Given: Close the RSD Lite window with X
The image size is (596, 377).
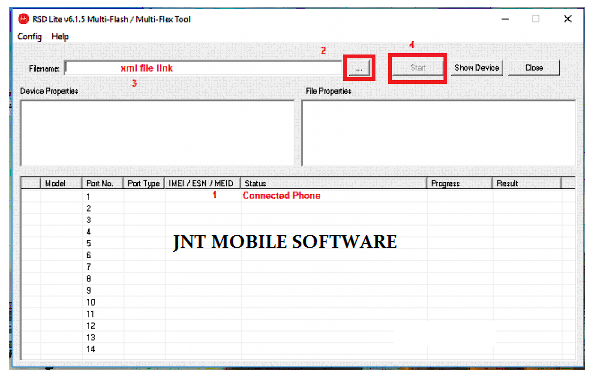Looking at the screenshot, I should (567, 19).
